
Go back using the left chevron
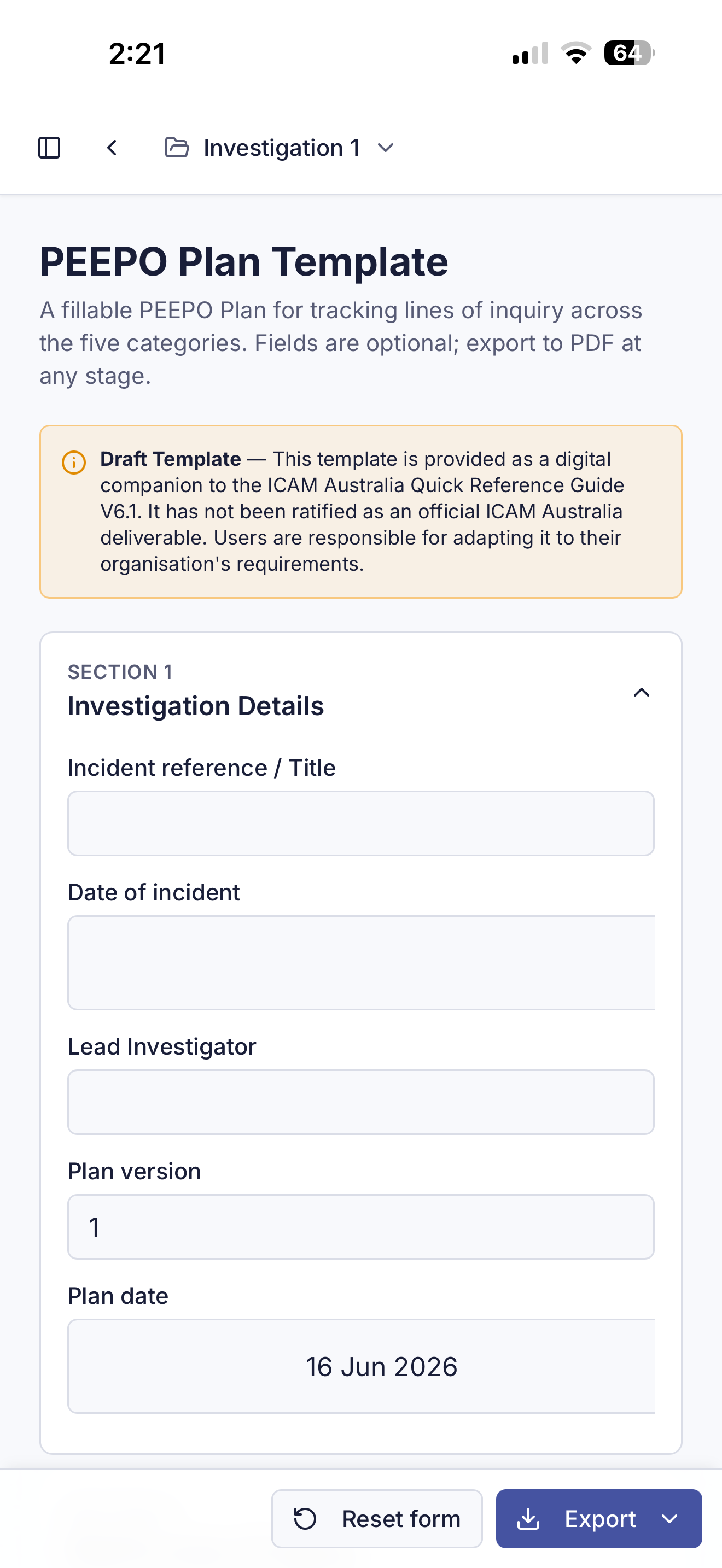coord(112,147)
